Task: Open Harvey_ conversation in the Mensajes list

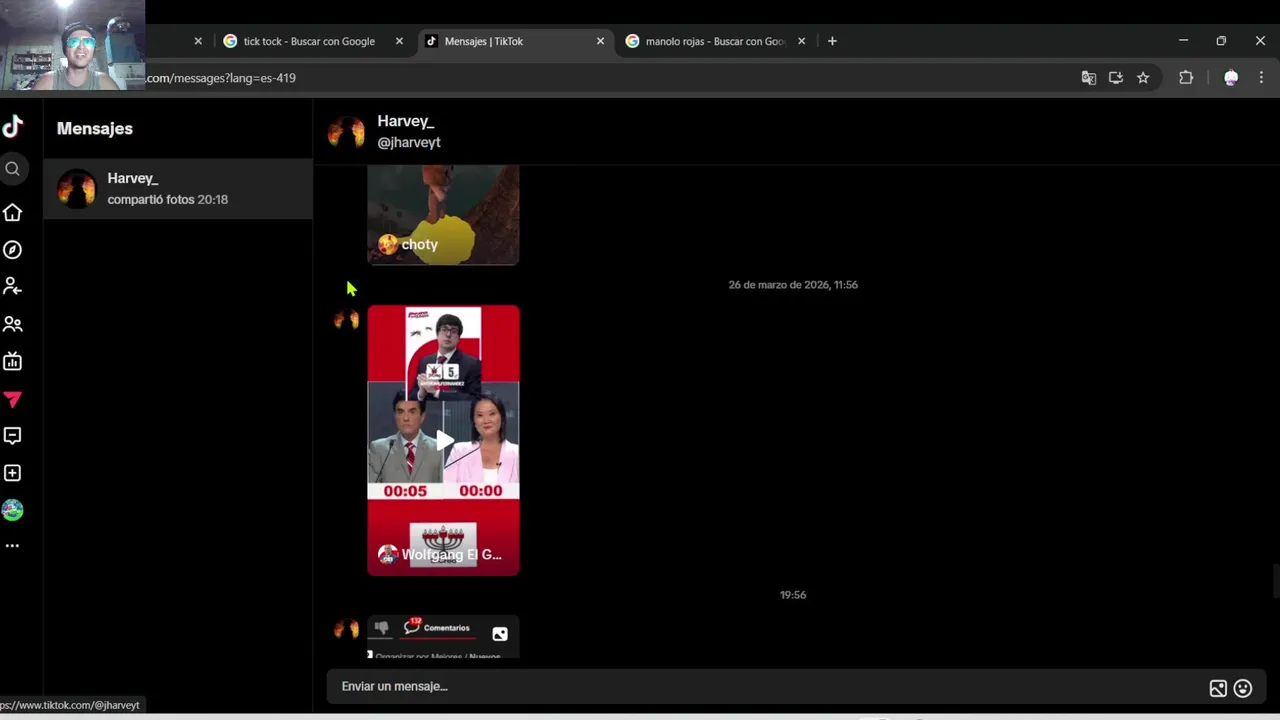Action: [178, 188]
